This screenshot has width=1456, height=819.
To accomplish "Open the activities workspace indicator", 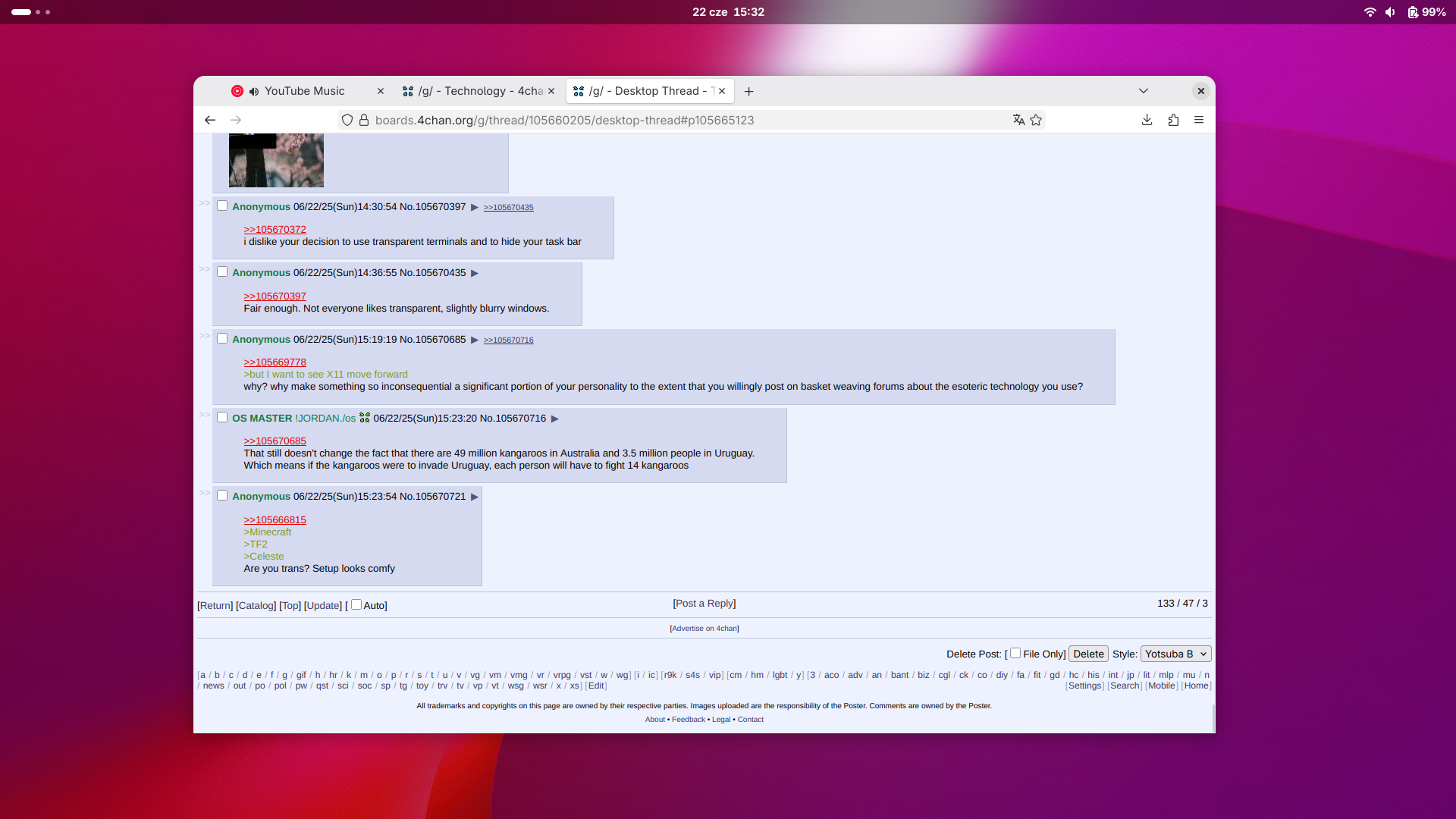I will tap(30, 12).
